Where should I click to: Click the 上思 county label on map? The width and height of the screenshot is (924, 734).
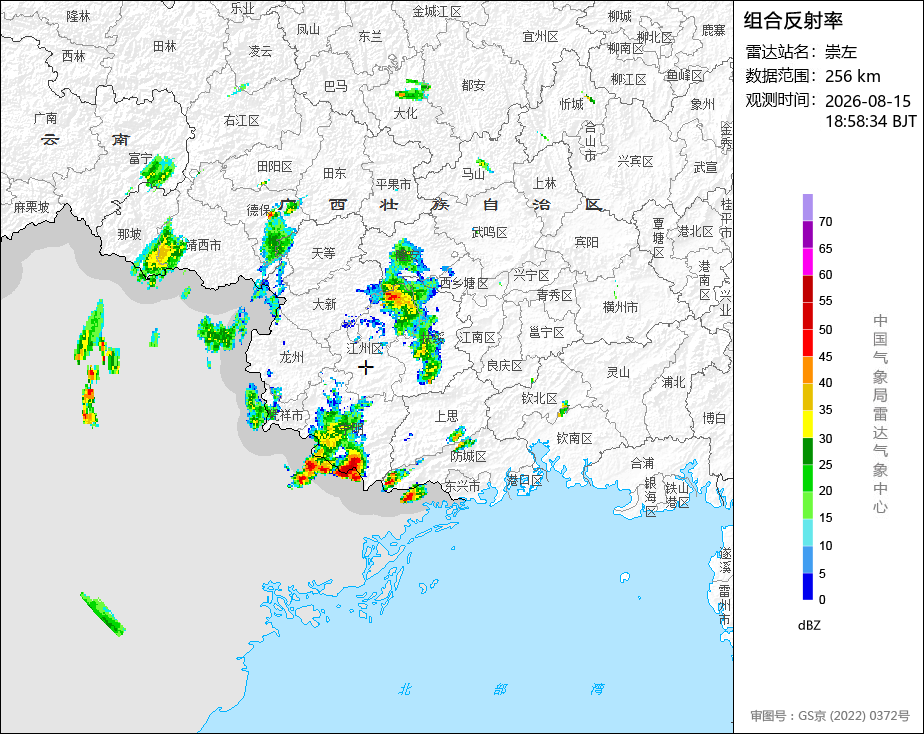click(446, 416)
